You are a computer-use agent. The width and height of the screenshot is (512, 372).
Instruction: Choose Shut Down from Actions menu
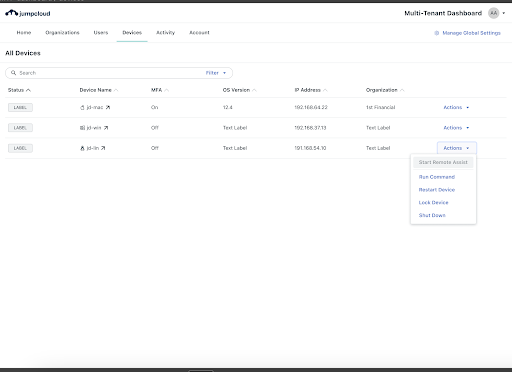[x=432, y=215]
